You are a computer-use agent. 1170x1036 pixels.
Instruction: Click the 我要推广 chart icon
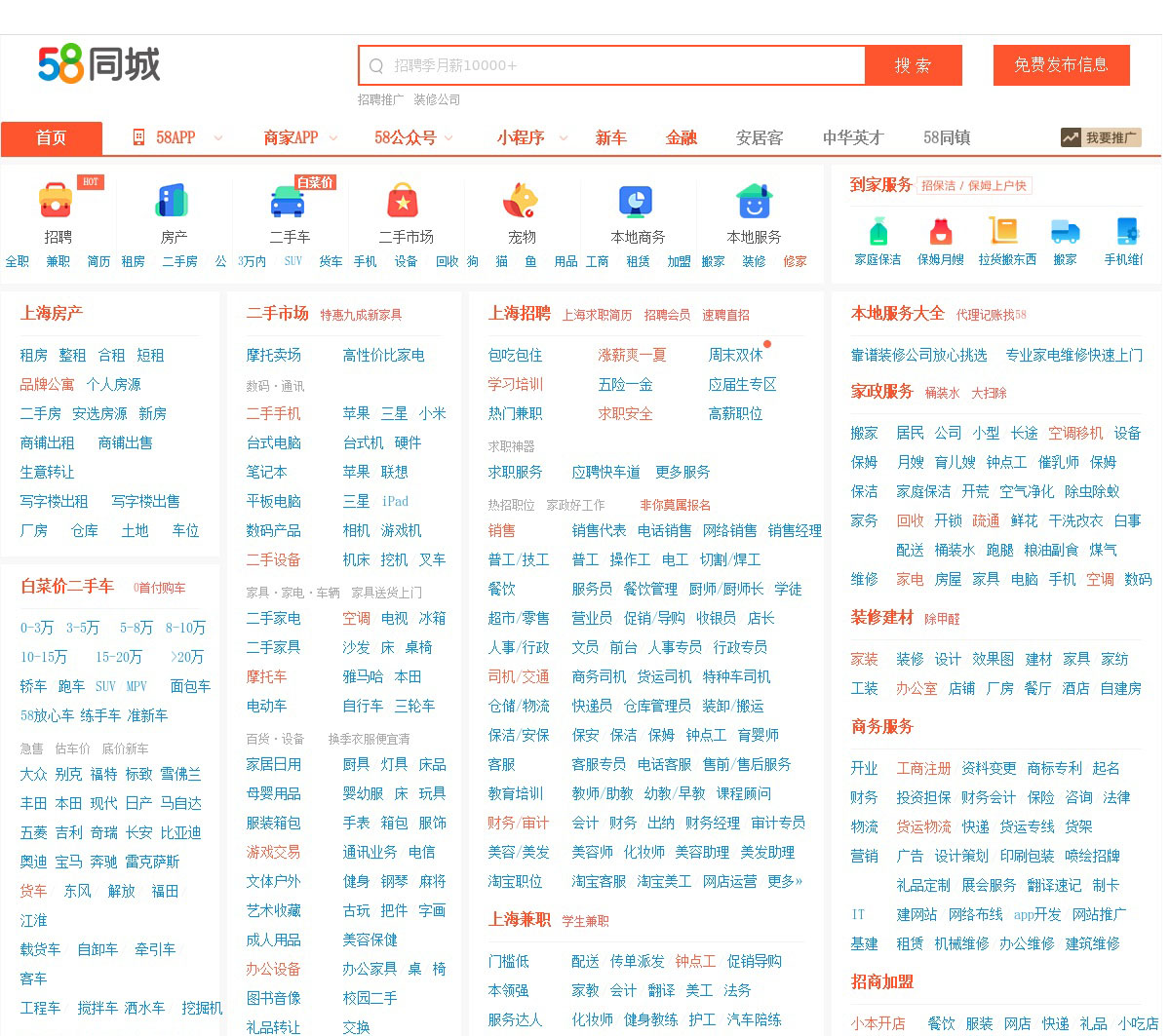tap(1072, 137)
